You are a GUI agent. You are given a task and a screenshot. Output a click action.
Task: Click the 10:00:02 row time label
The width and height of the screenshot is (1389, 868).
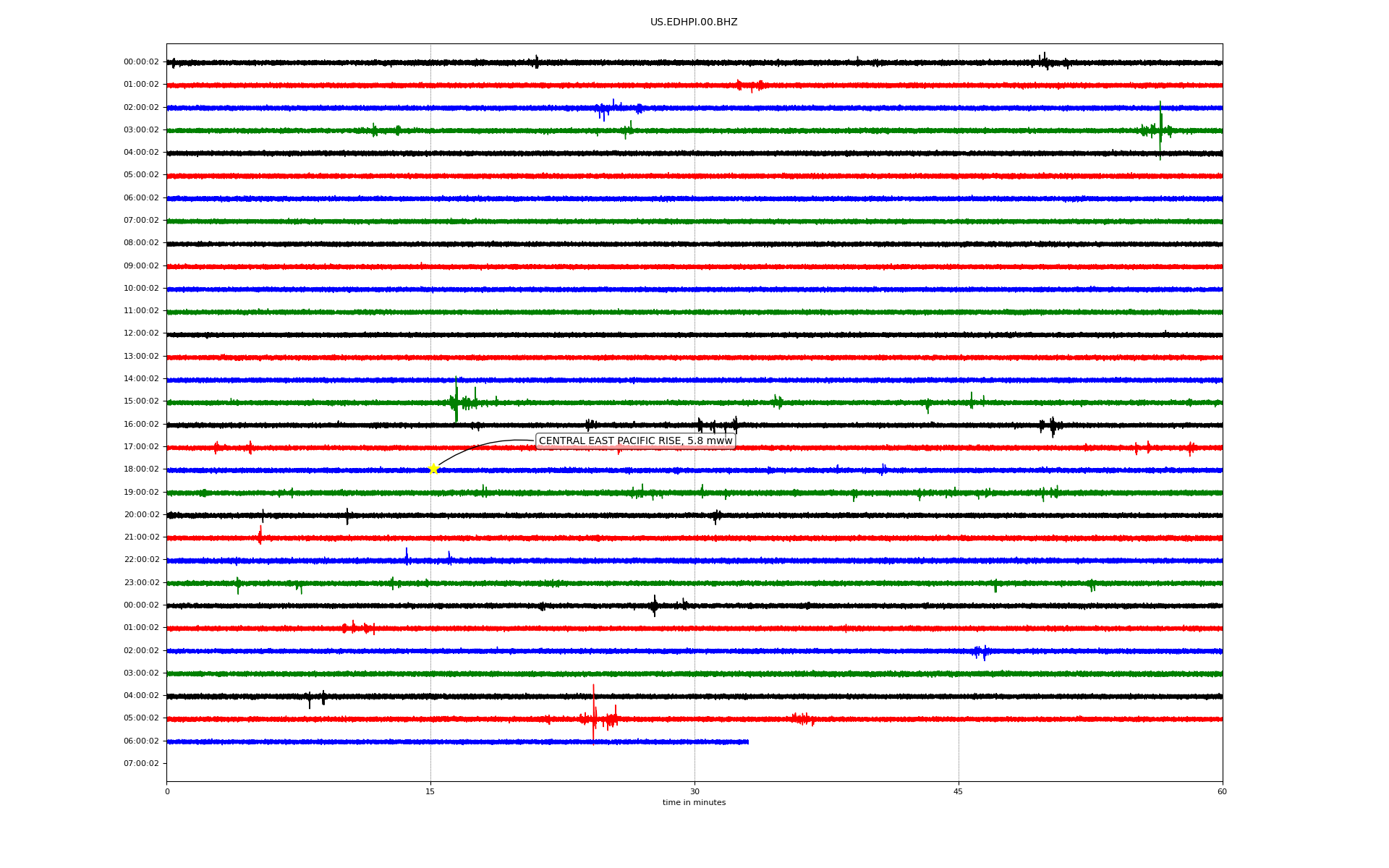(x=141, y=289)
